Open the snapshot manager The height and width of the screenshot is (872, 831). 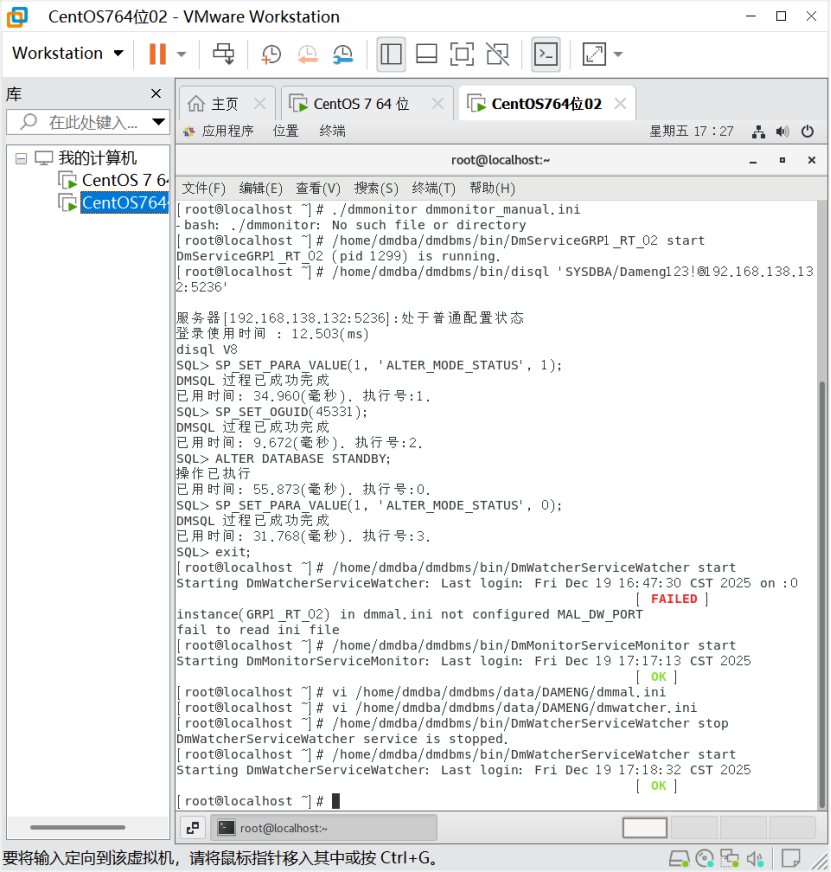[x=343, y=54]
